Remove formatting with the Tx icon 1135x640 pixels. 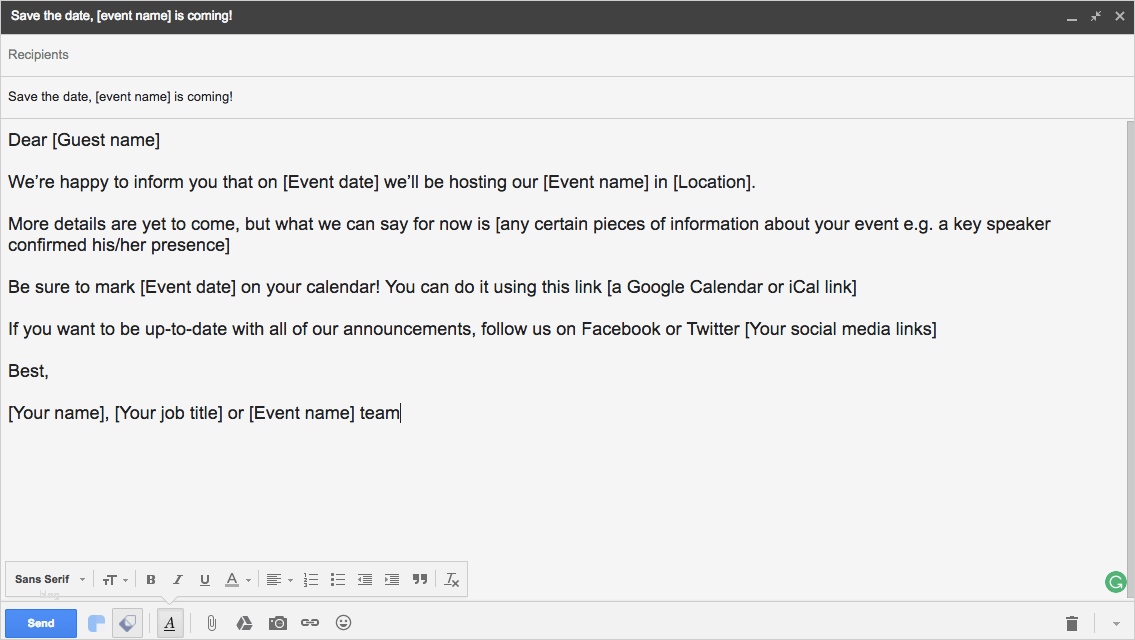[x=452, y=580]
